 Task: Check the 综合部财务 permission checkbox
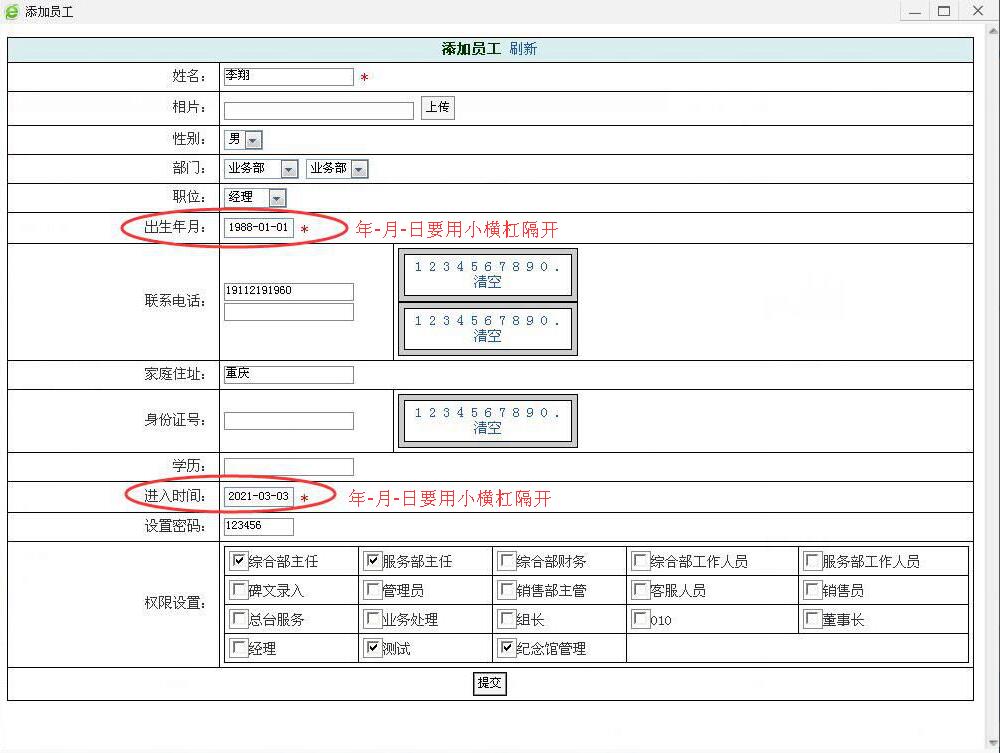point(507,561)
